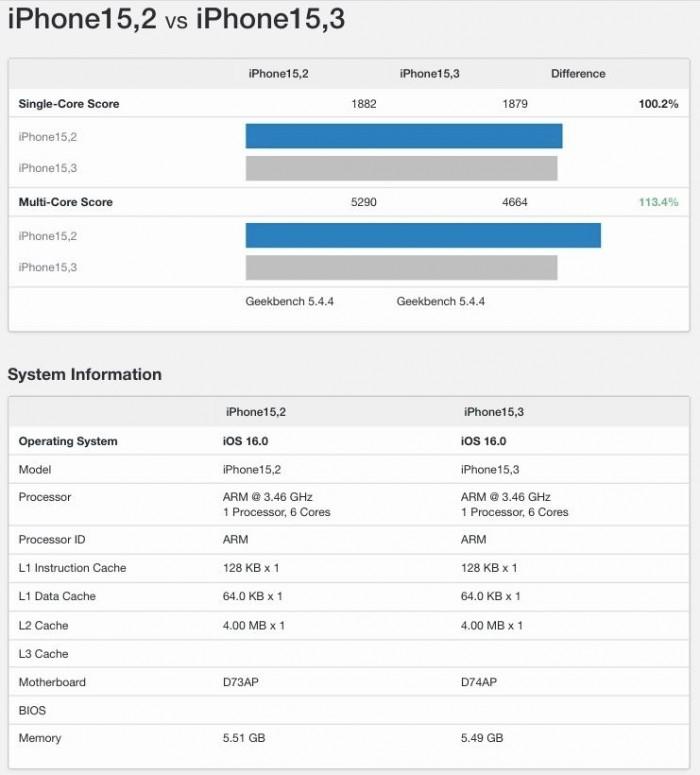700x775 pixels.
Task: Click the single-core score 1882
Action: tap(364, 104)
